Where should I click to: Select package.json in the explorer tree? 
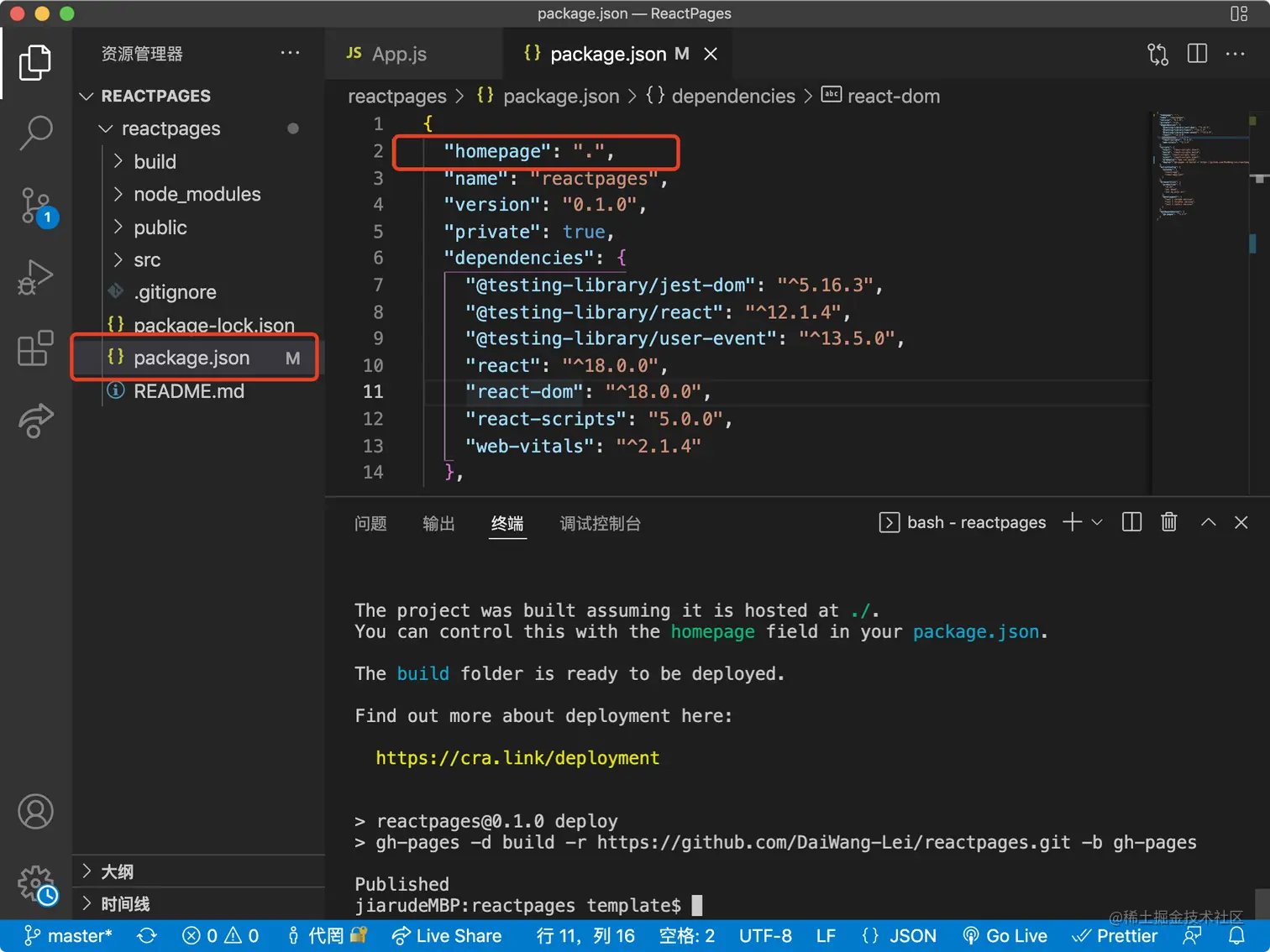tap(192, 358)
